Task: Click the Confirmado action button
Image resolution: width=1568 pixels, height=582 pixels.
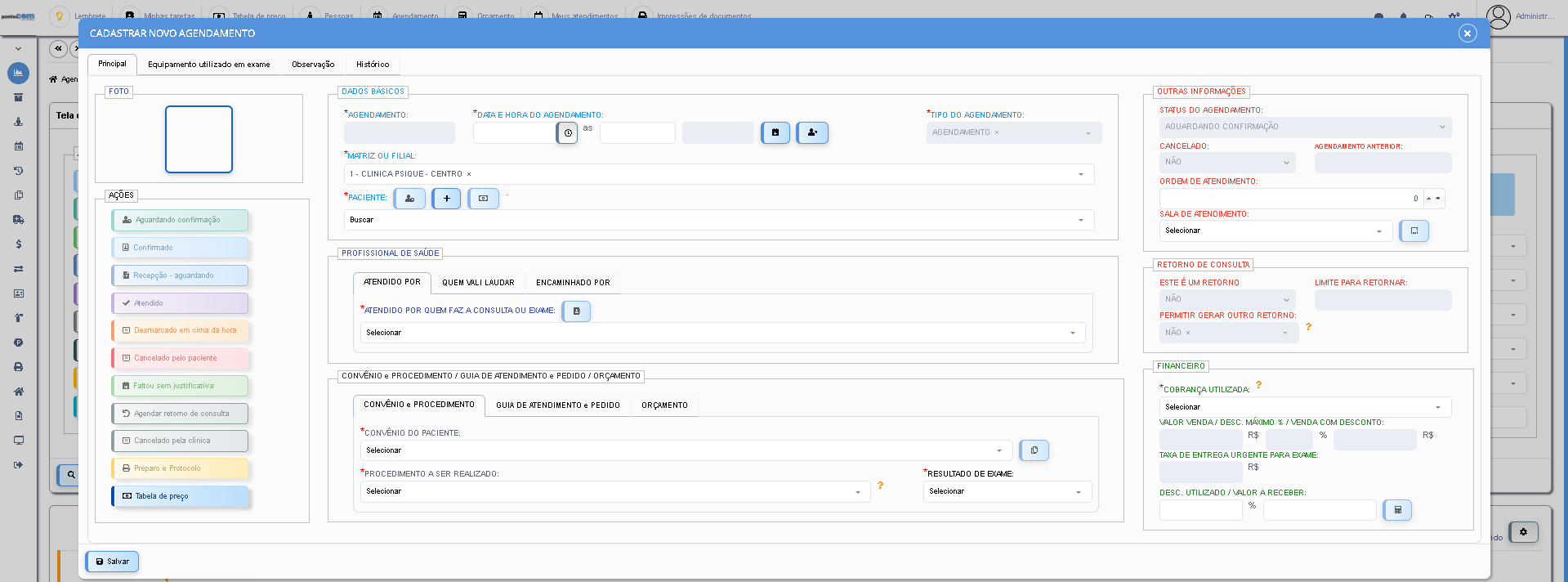Action: coord(180,248)
